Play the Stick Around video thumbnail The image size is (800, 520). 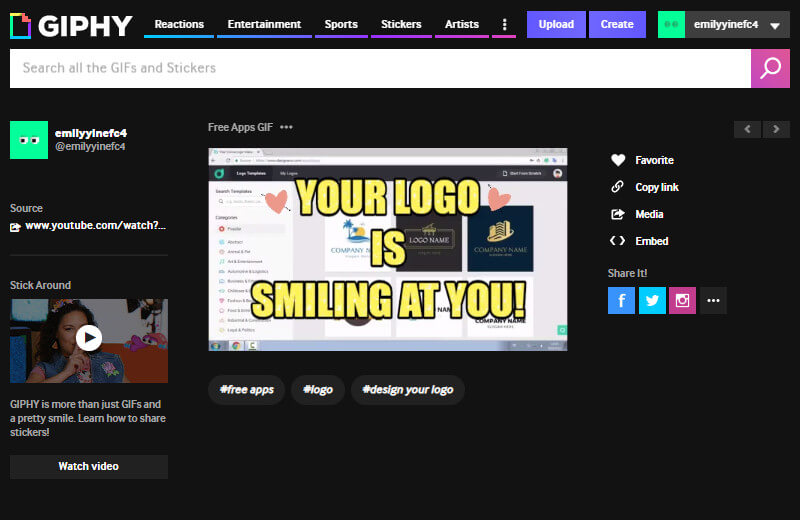click(89, 338)
